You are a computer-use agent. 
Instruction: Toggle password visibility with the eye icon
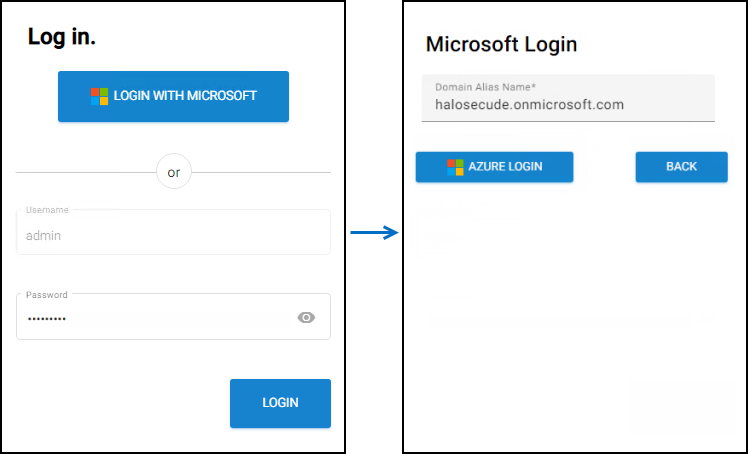[x=306, y=317]
